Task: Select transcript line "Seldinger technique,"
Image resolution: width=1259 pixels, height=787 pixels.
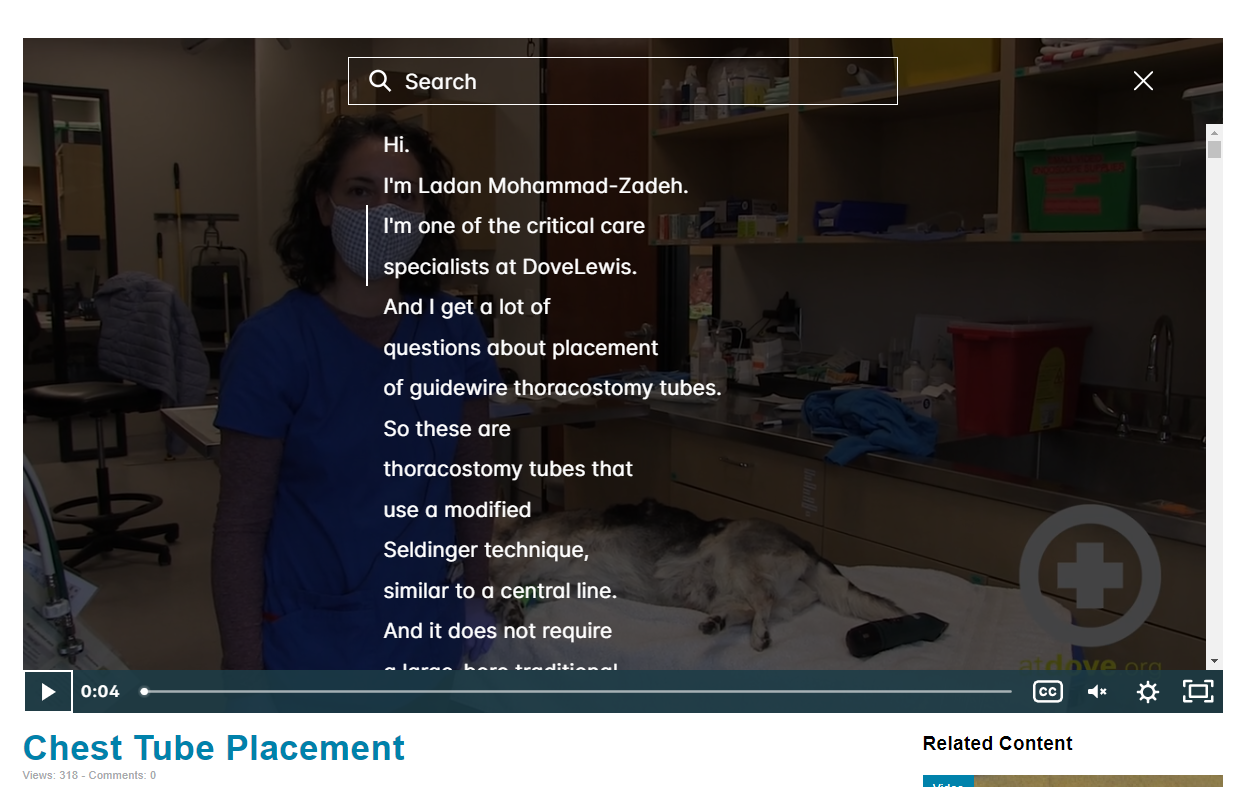Action: click(x=486, y=550)
